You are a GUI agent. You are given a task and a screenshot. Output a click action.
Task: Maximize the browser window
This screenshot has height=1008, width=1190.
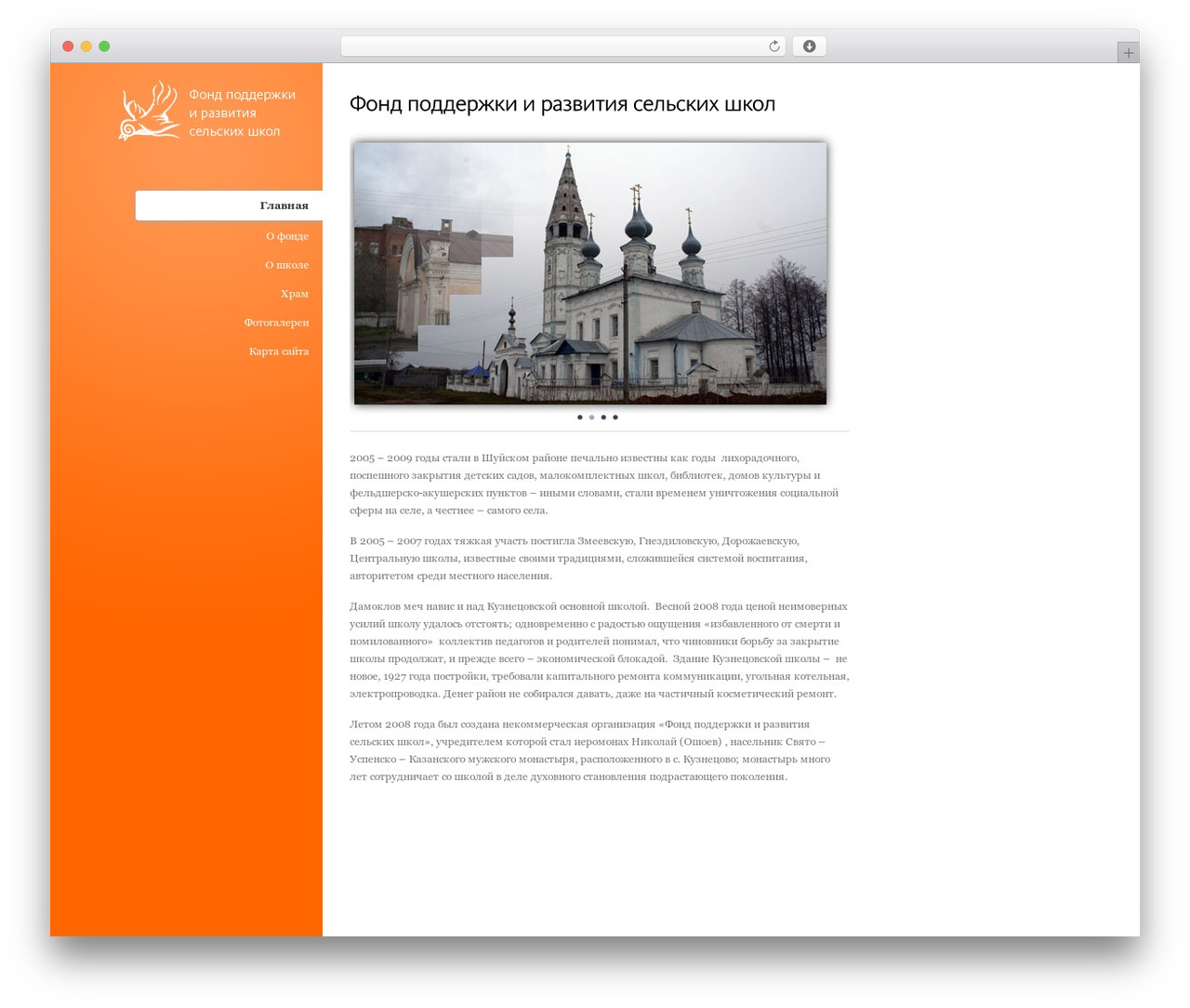(104, 46)
